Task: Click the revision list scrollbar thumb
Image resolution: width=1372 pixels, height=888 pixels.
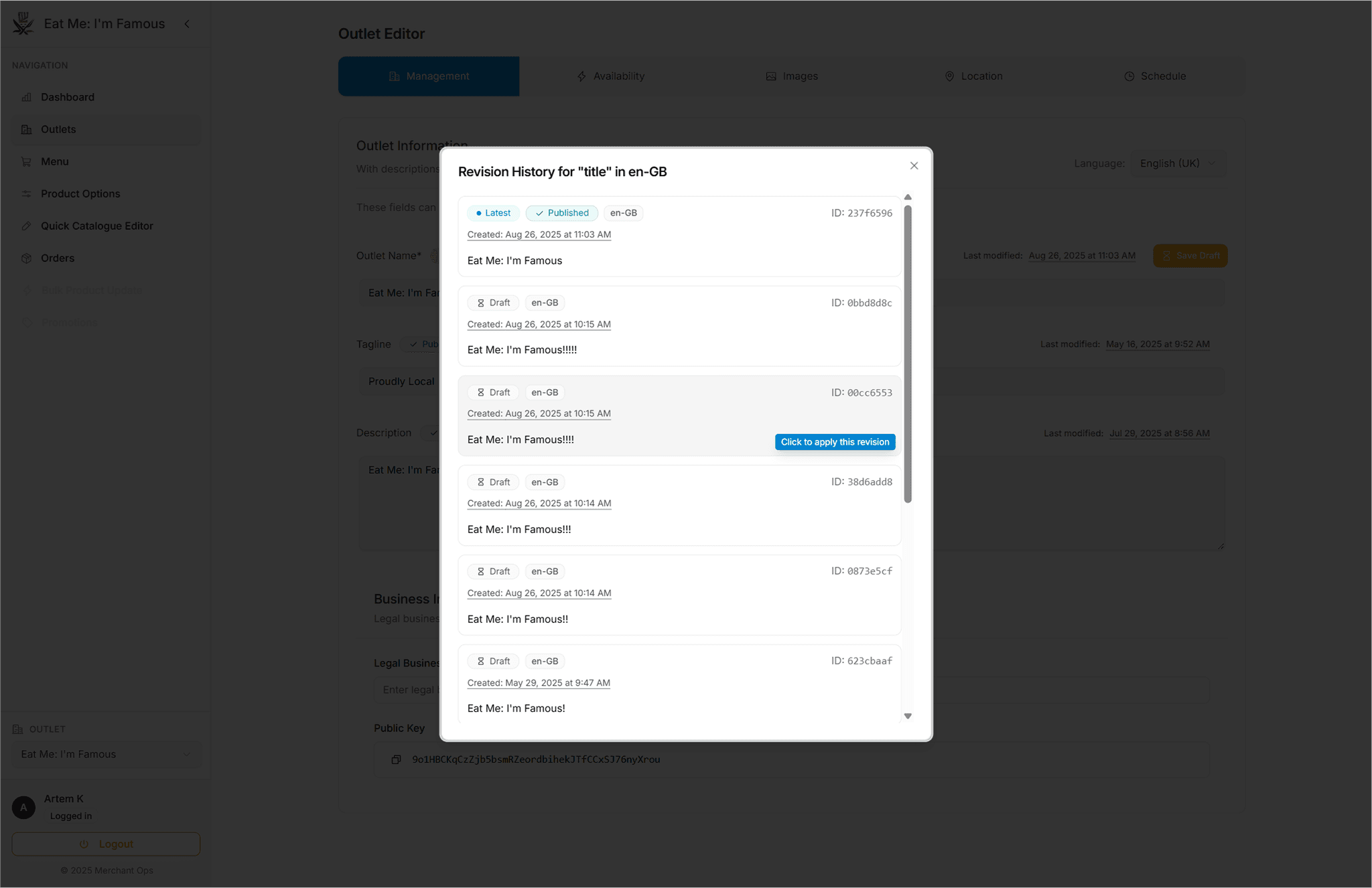Action: (x=908, y=354)
